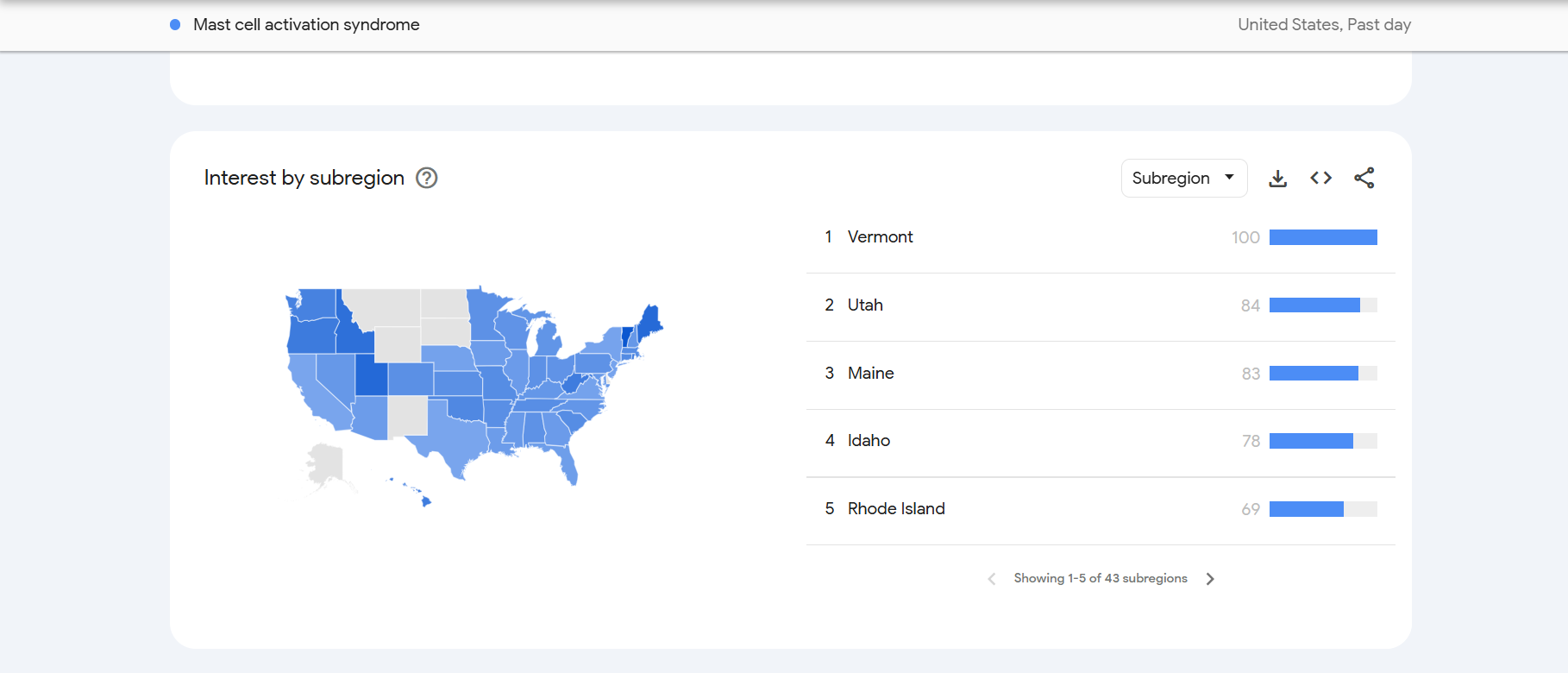Click the blue search term dot
The image size is (1568, 673).
pos(175,25)
